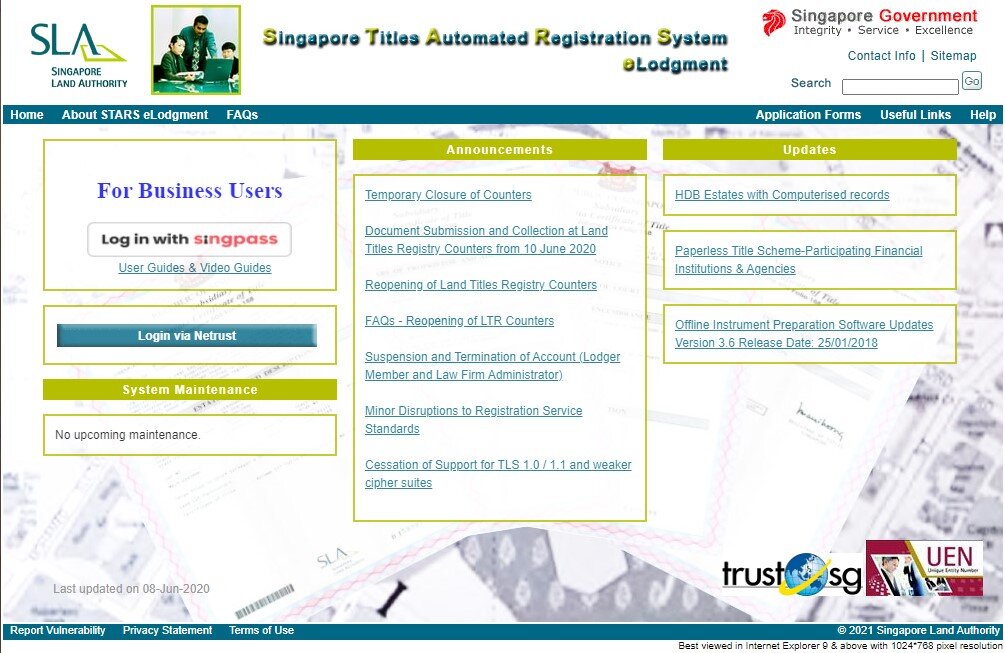Click the 'For Business Users' heading
This screenshot has width=1005, height=653.
[x=190, y=190]
